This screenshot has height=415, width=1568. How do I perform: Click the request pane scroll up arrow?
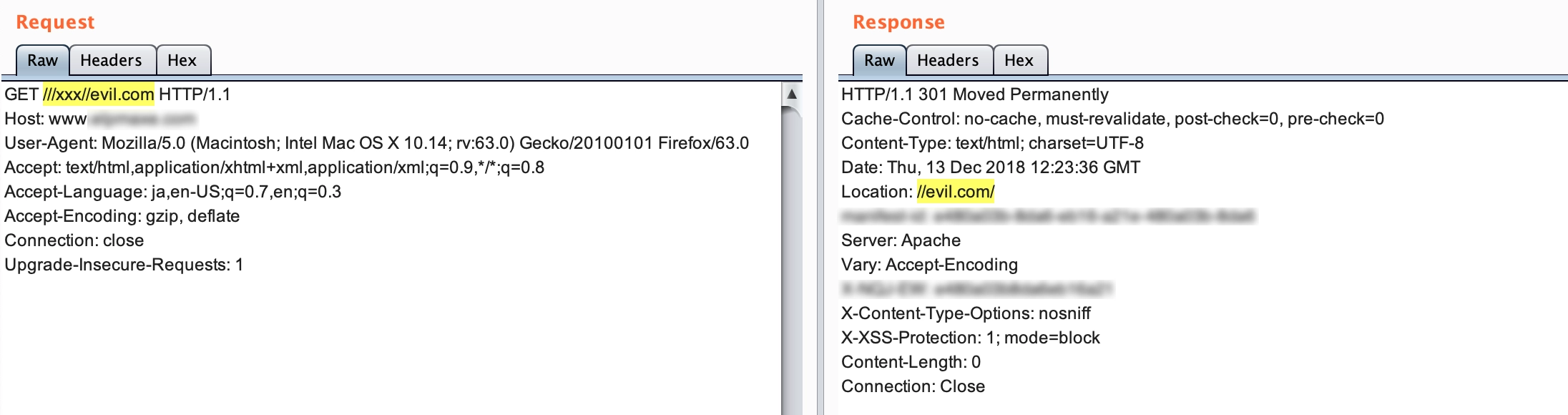pos(791,94)
